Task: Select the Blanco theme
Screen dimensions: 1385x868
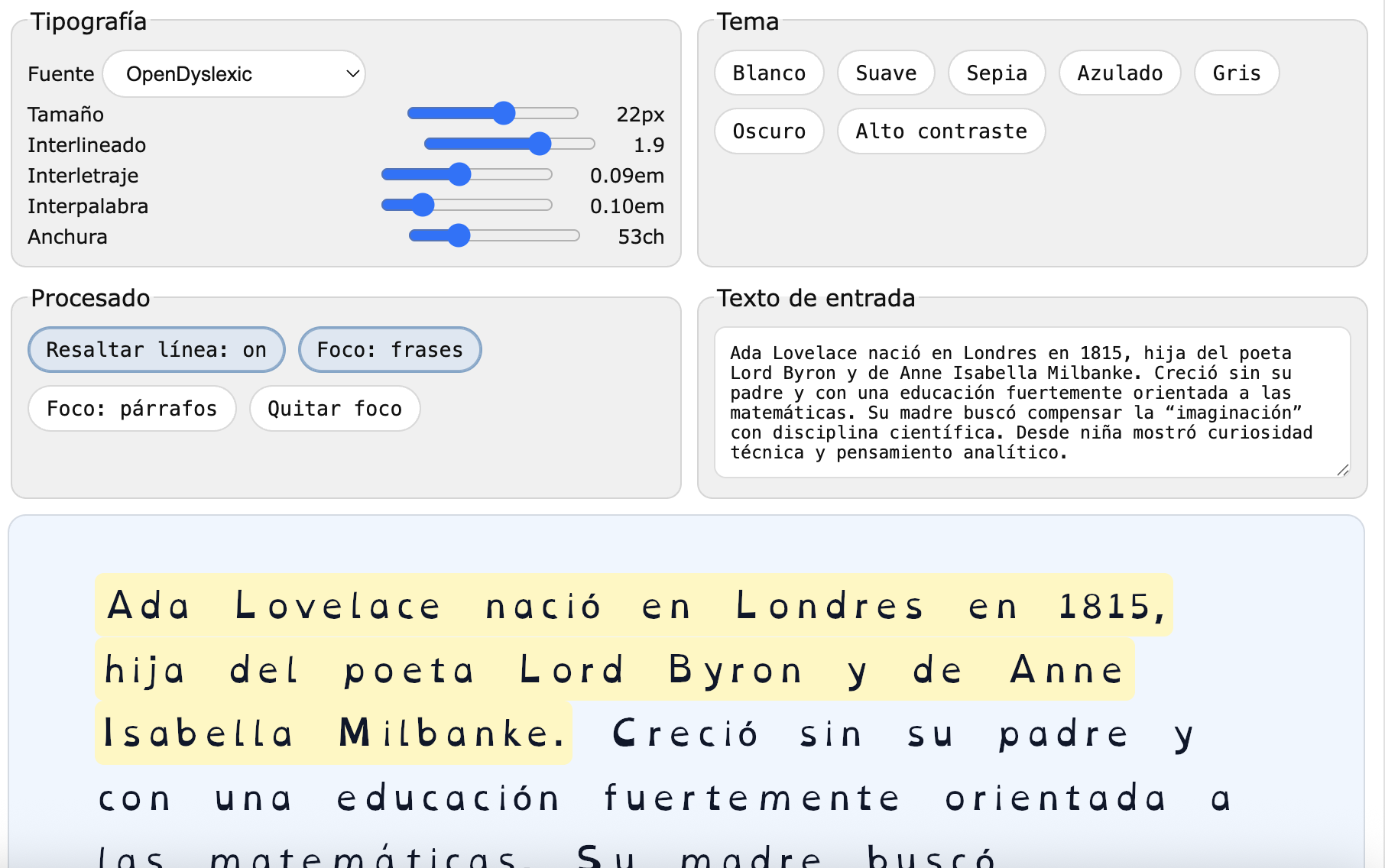Action: (769, 73)
